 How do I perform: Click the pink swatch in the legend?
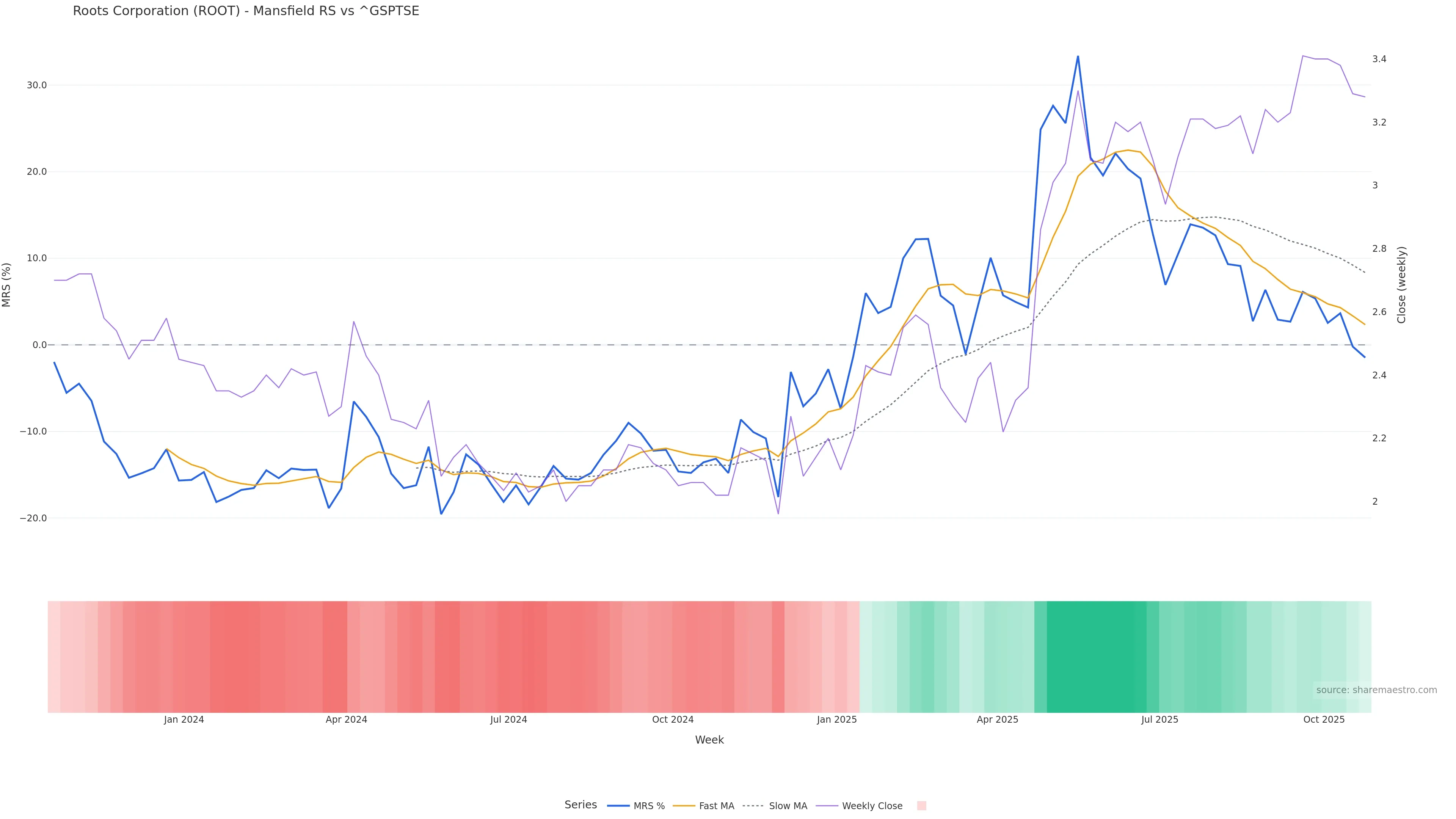(921, 806)
